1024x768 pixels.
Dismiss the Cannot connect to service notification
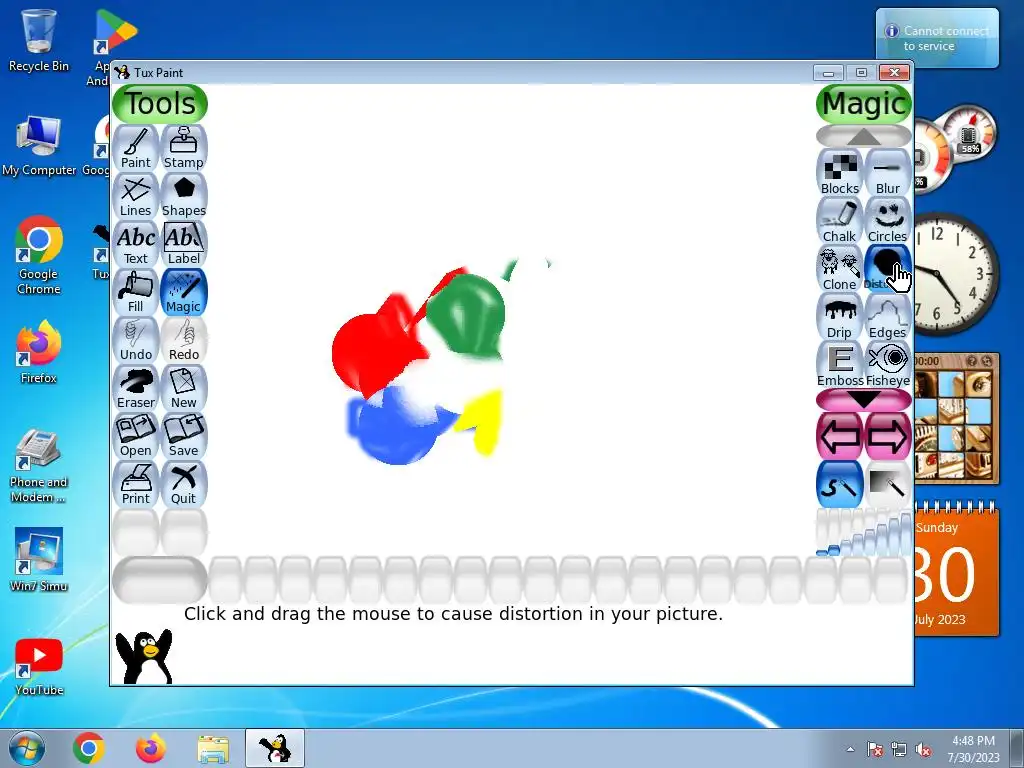[x=937, y=38]
